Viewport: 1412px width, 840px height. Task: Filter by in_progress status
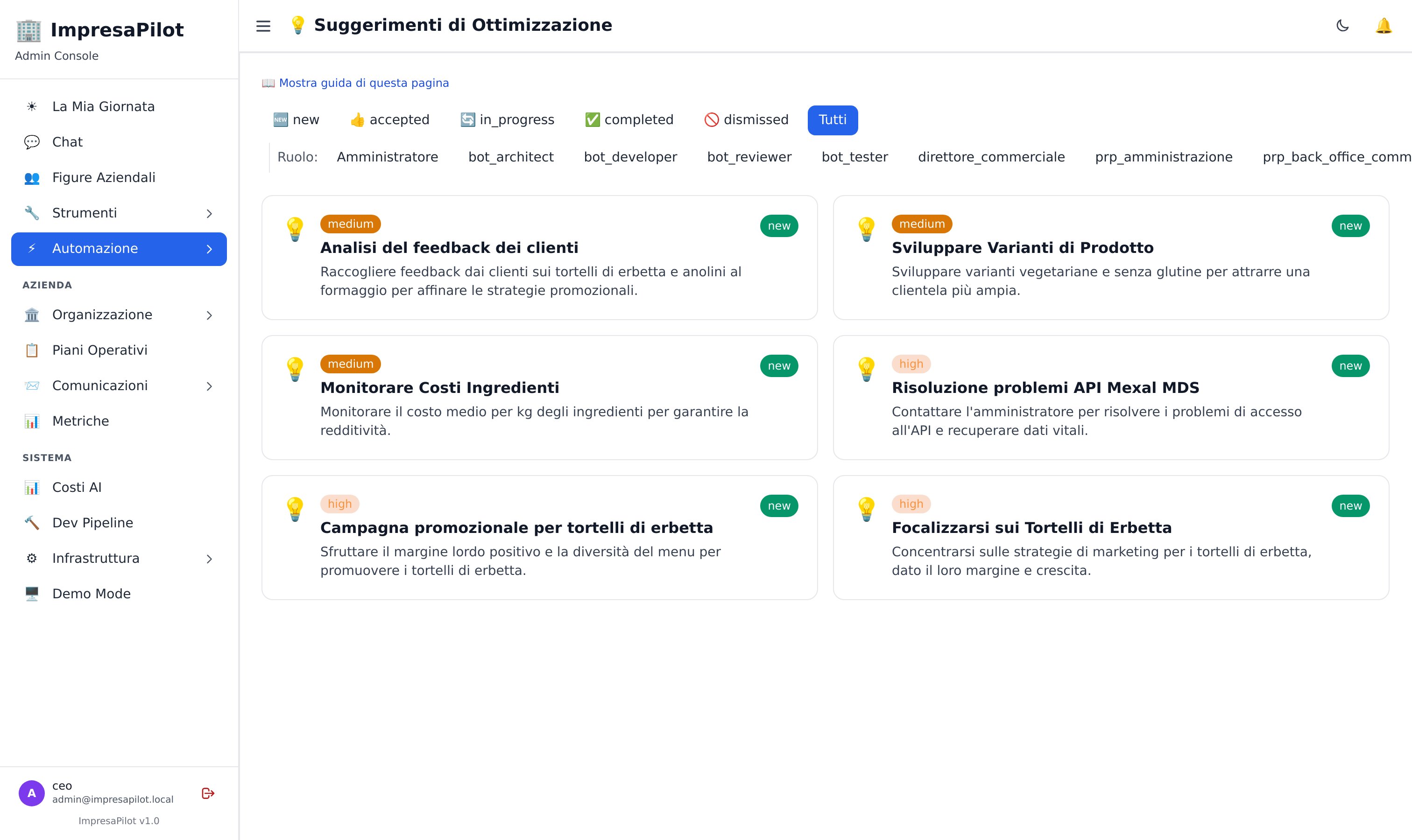[507, 120]
